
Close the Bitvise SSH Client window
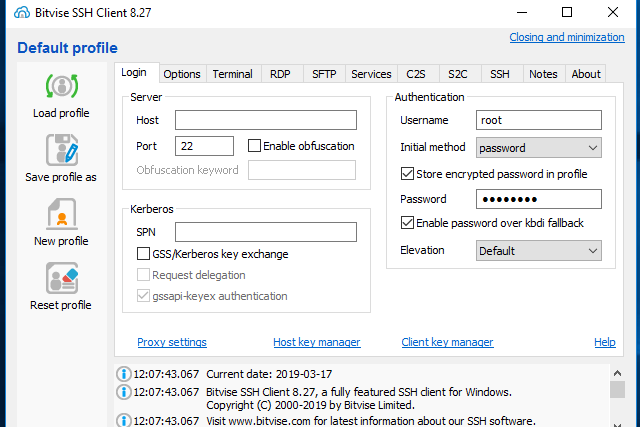613,12
